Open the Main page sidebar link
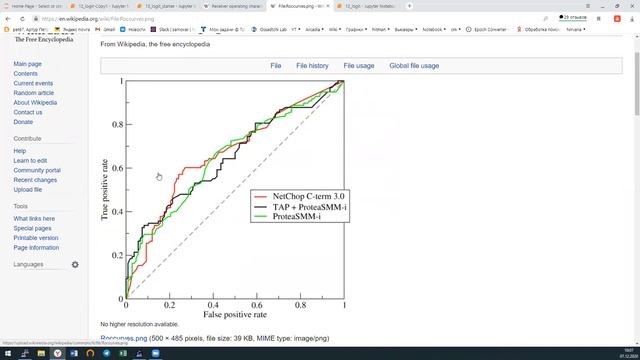Image resolution: width=640 pixels, height=360 pixels. coord(27,64)
